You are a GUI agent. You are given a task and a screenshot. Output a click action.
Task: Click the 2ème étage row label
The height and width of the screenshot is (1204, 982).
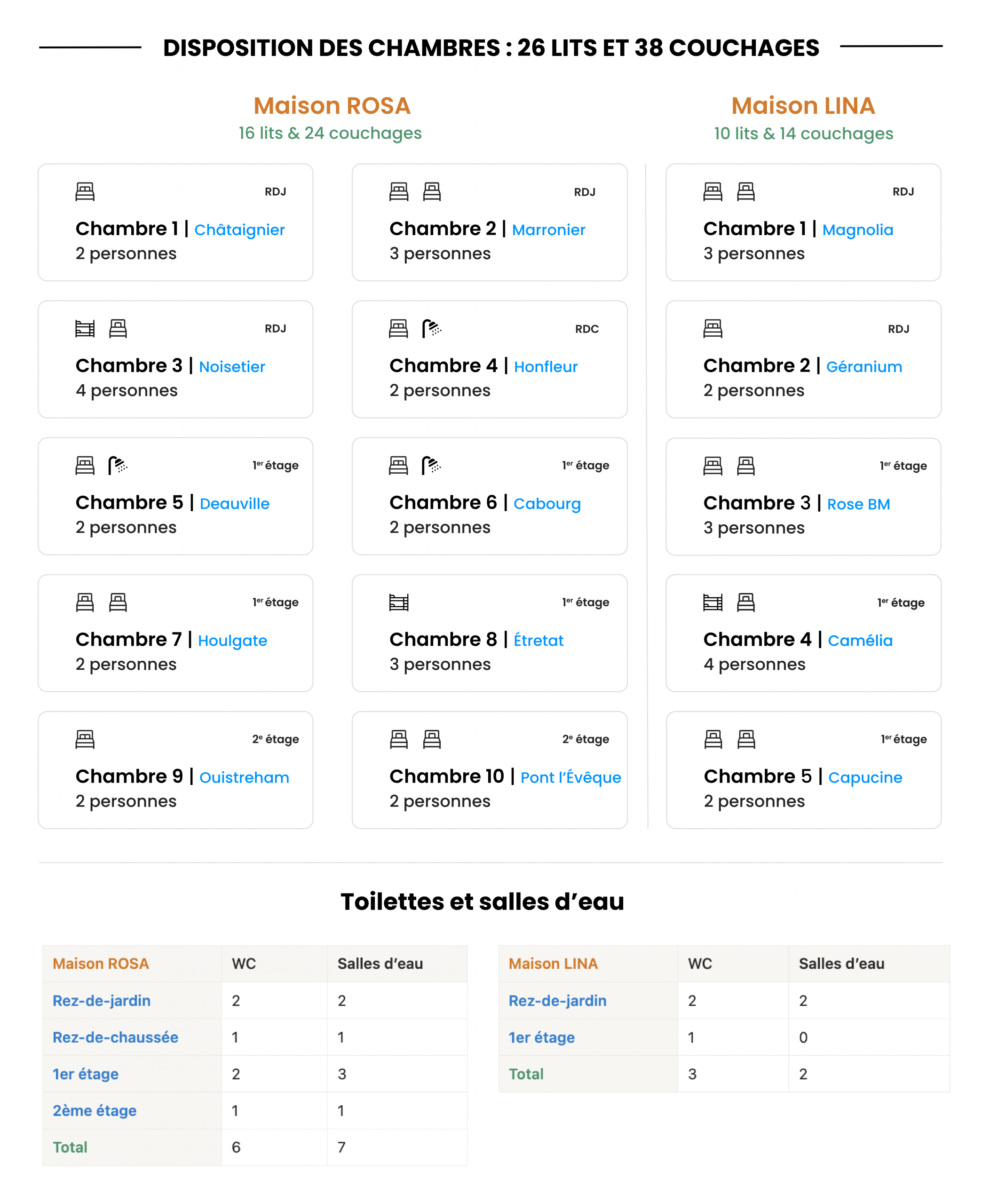pyautogui.click(x=95, y=1111)
